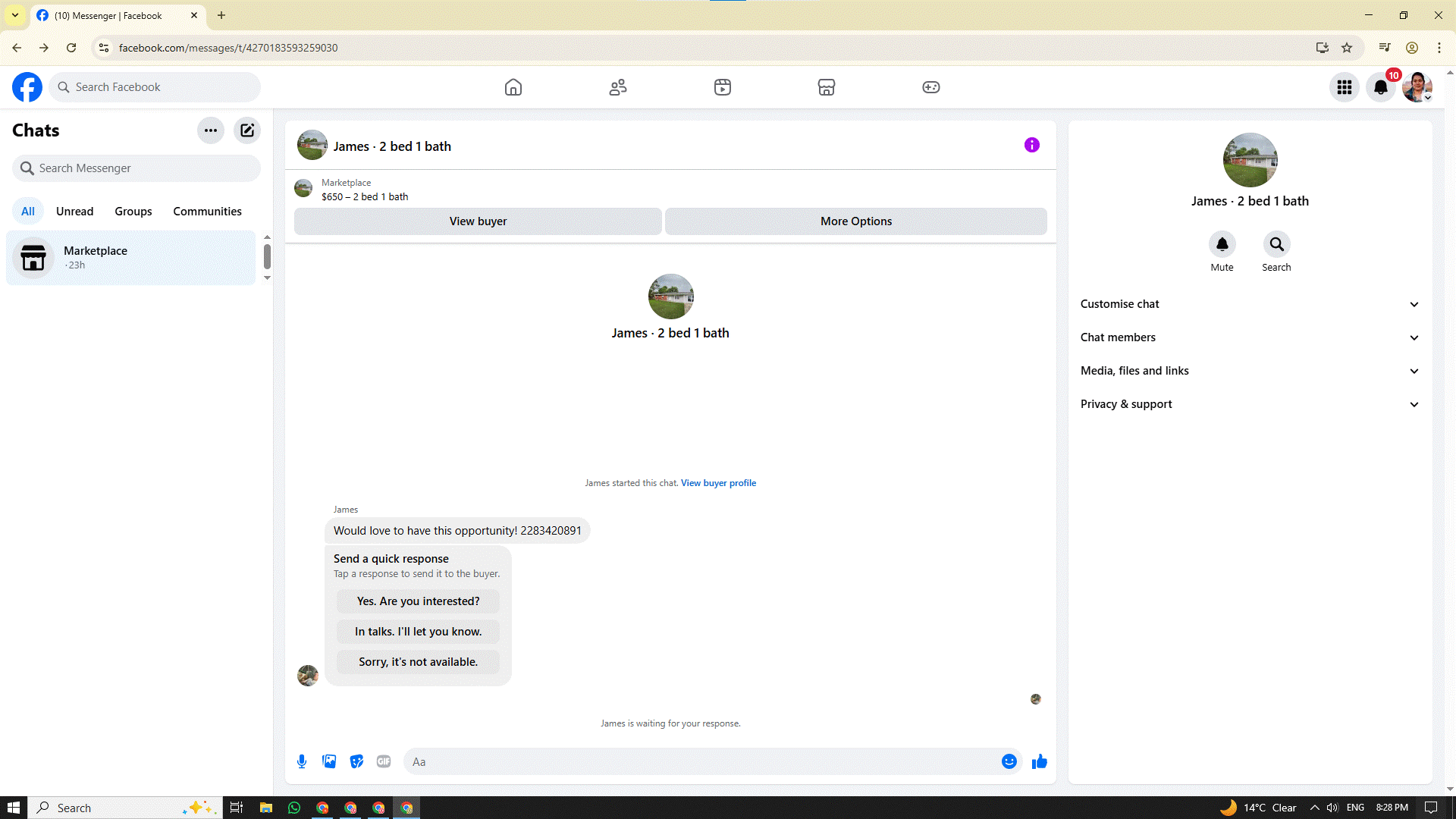Open Marketplace from top navigation bar
1456x819 pixels.
pyautogui.click(x=827, y=87)
